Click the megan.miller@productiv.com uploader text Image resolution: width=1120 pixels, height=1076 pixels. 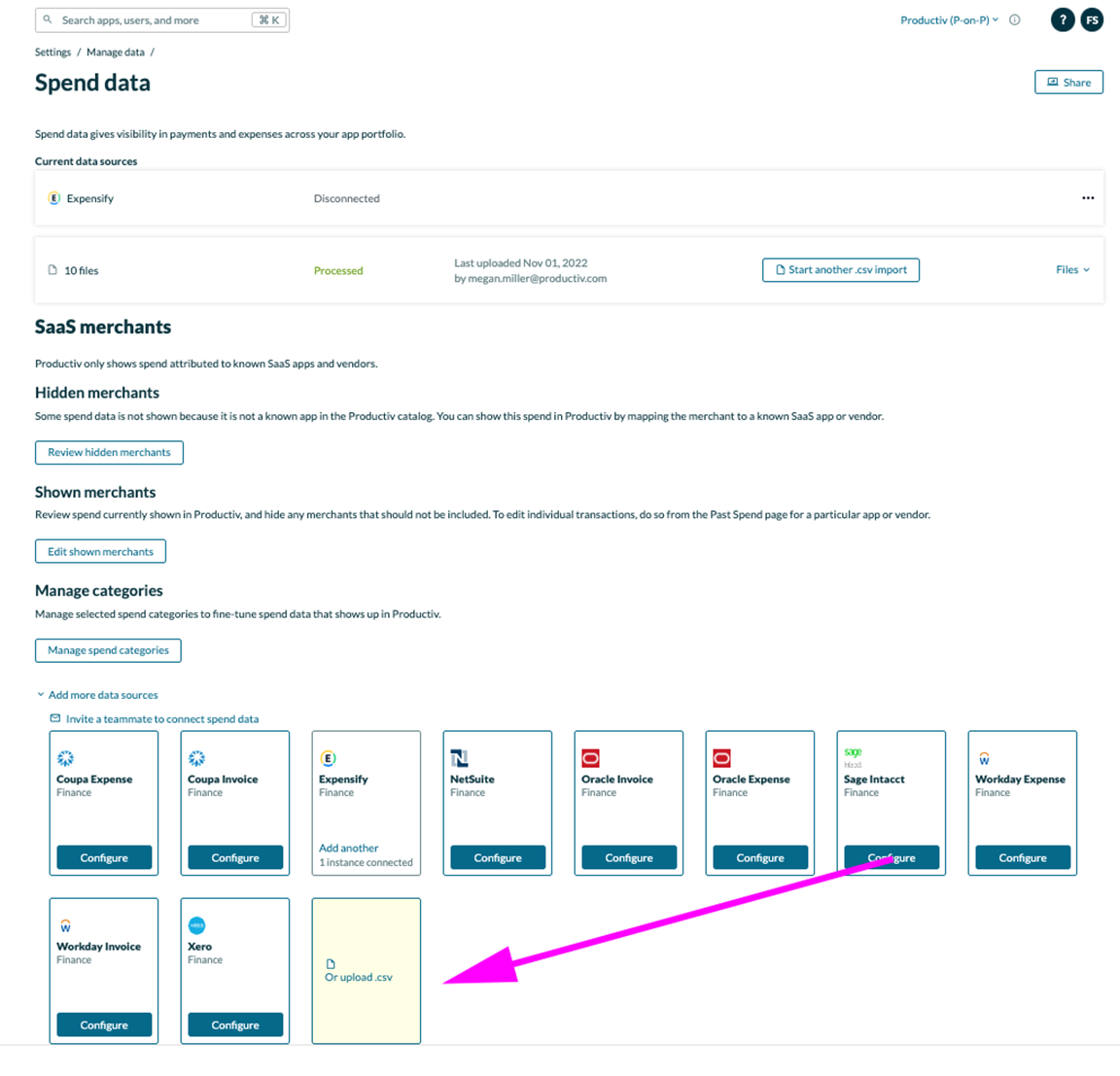pyautogui.click(x=537, y=278)
